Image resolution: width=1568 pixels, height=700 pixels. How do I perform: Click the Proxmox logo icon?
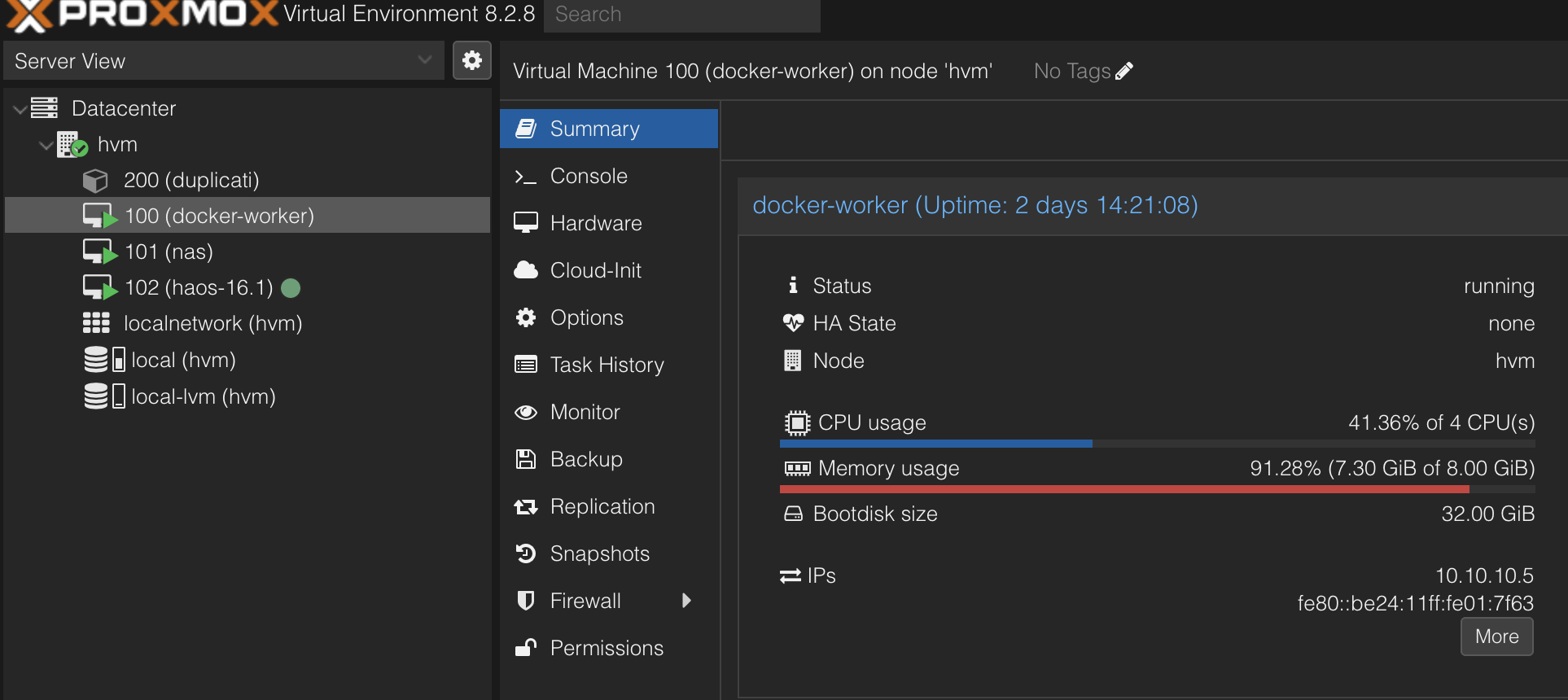pos(29,15)
